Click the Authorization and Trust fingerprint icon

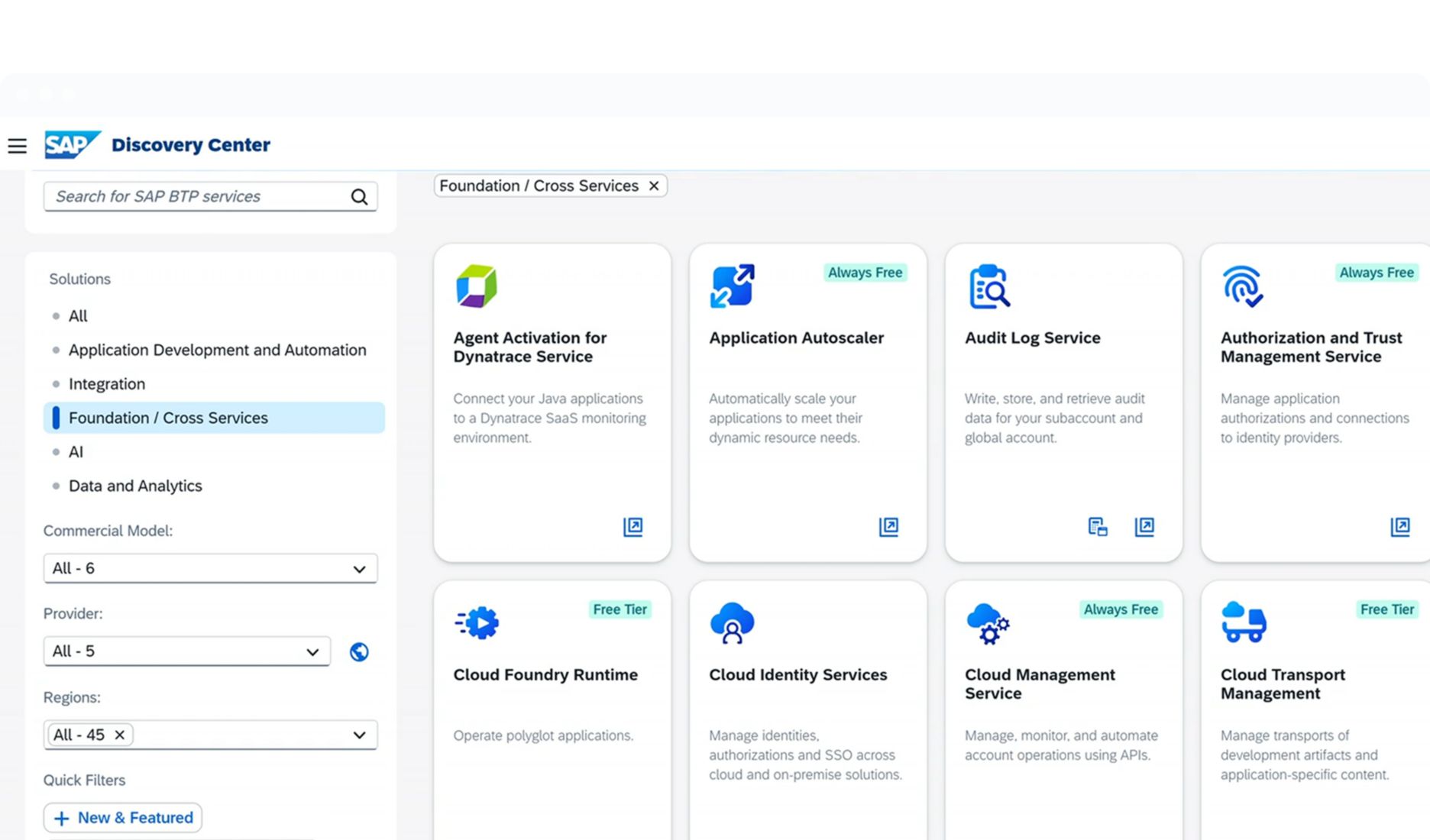(x=1243, y=286)
